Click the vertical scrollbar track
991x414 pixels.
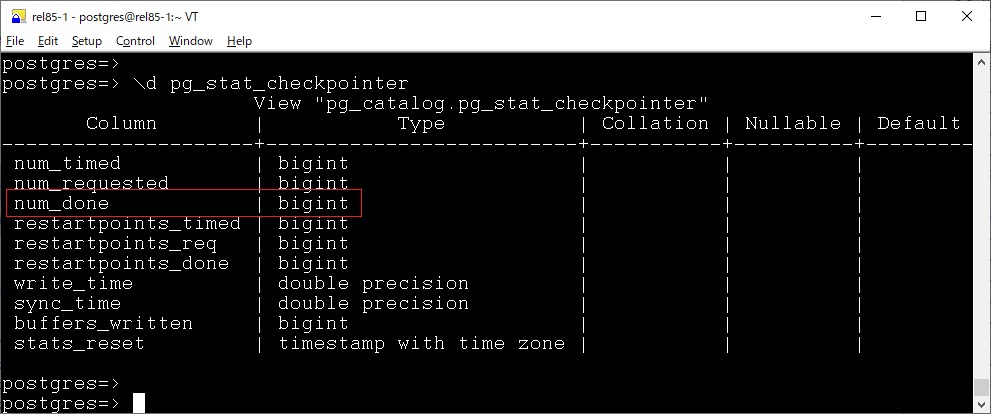982,230
